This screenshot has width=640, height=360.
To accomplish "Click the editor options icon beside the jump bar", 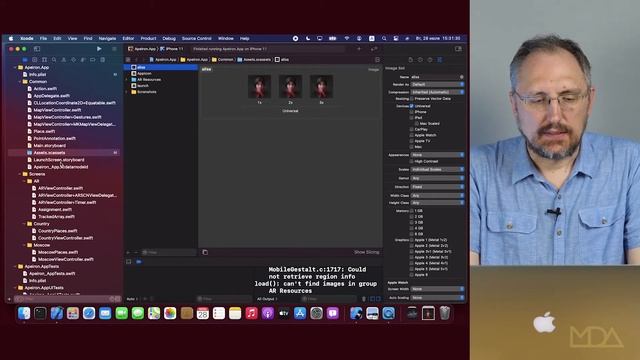I will tap(377, 60).
